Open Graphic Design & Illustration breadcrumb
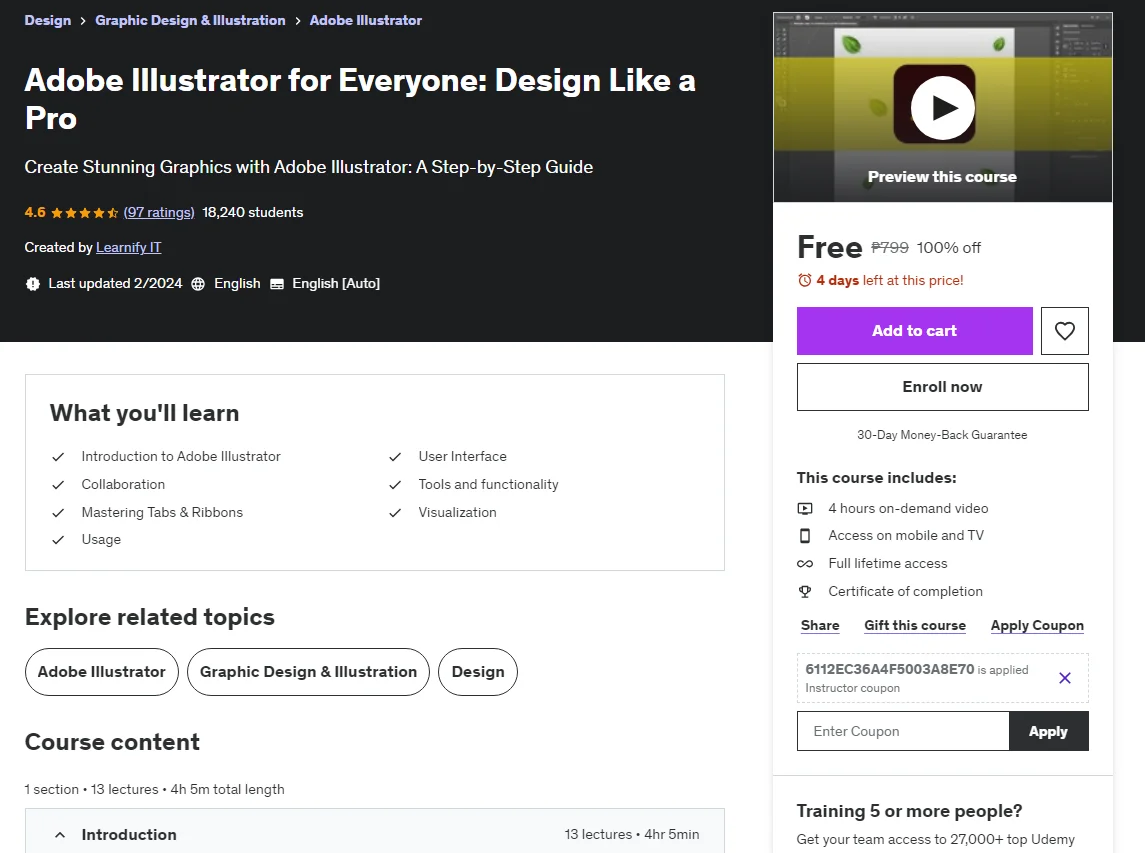The image size is (1145, 853). (190, 20)
